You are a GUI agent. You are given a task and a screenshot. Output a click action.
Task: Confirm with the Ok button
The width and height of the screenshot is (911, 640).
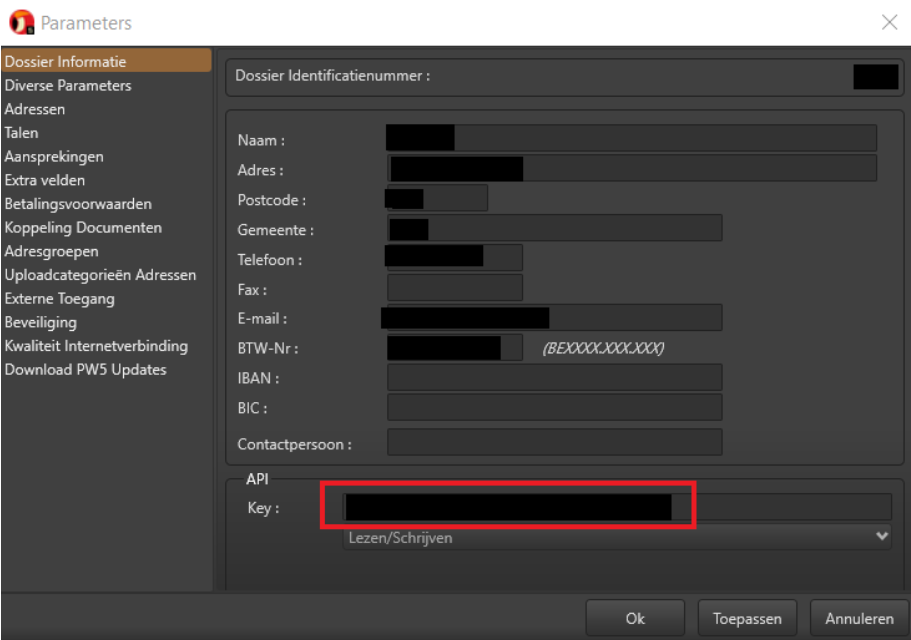(635, 619)
